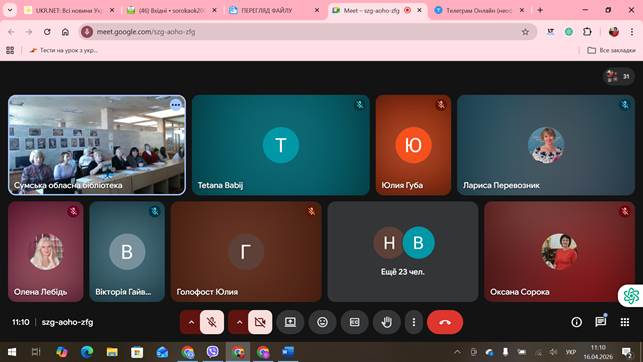Open Word from taskbar
Viewport: 643px width, 362px height.
click(x=288, y=352)
